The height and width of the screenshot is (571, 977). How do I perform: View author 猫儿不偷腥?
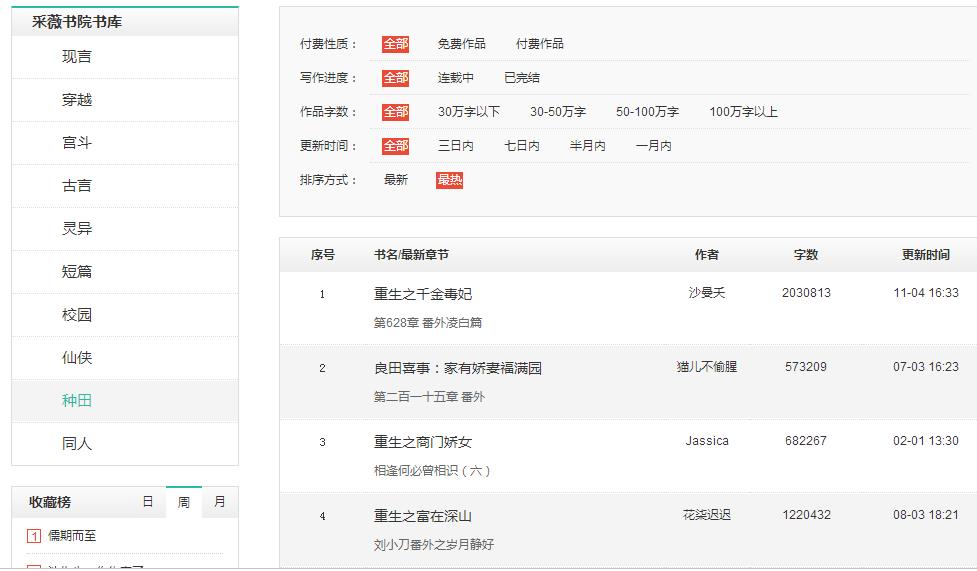coord(706,367)
